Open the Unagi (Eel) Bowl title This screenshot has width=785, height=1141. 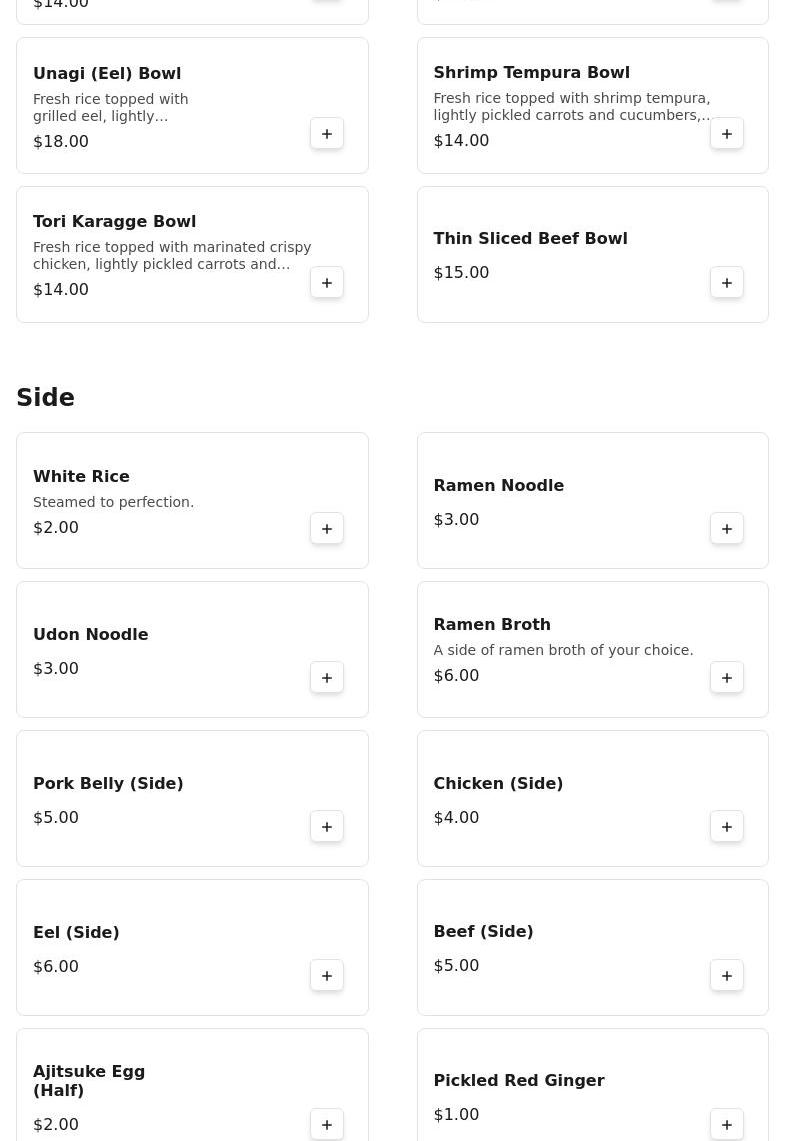(107, 74)
